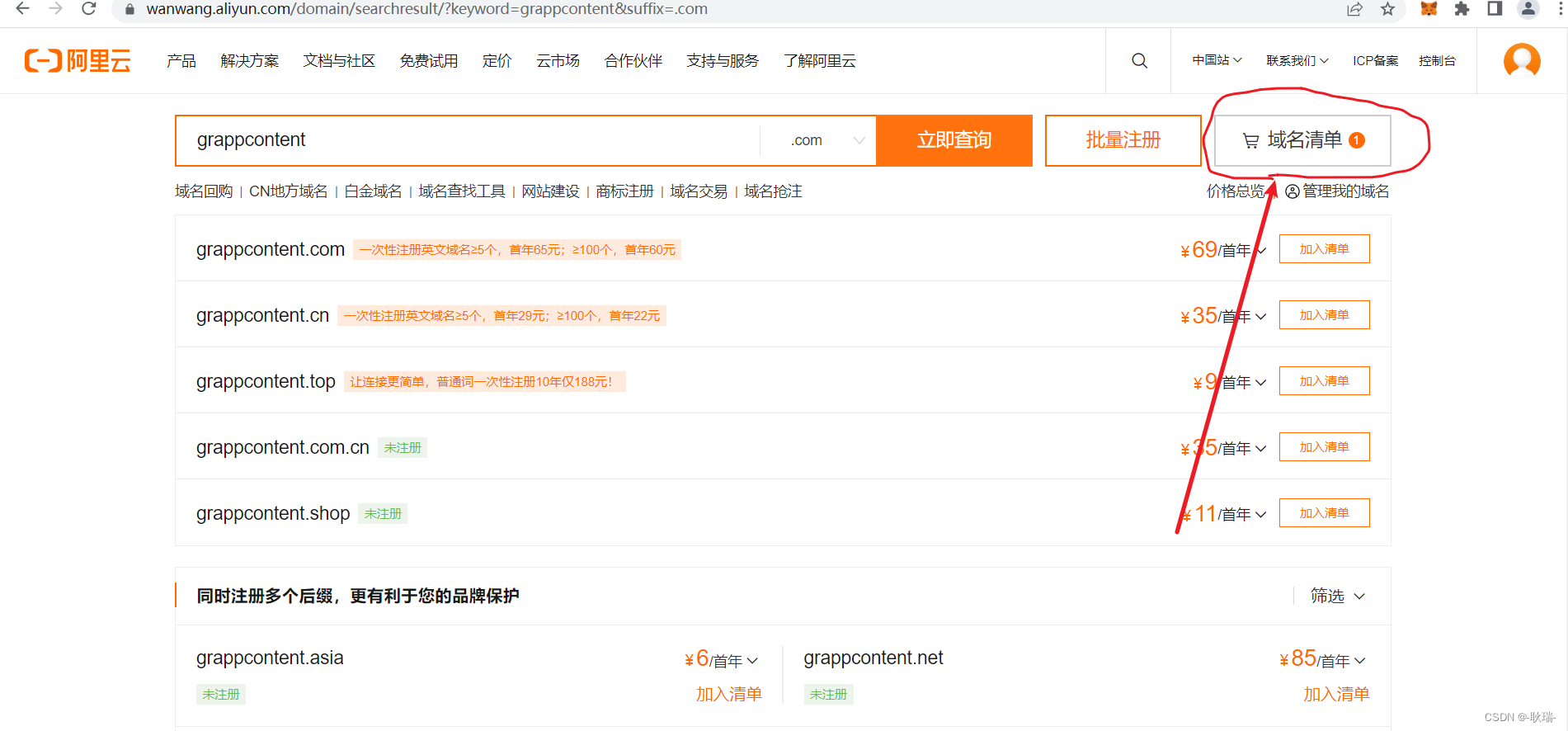Click the browser address bar URL

click(427, 9)
